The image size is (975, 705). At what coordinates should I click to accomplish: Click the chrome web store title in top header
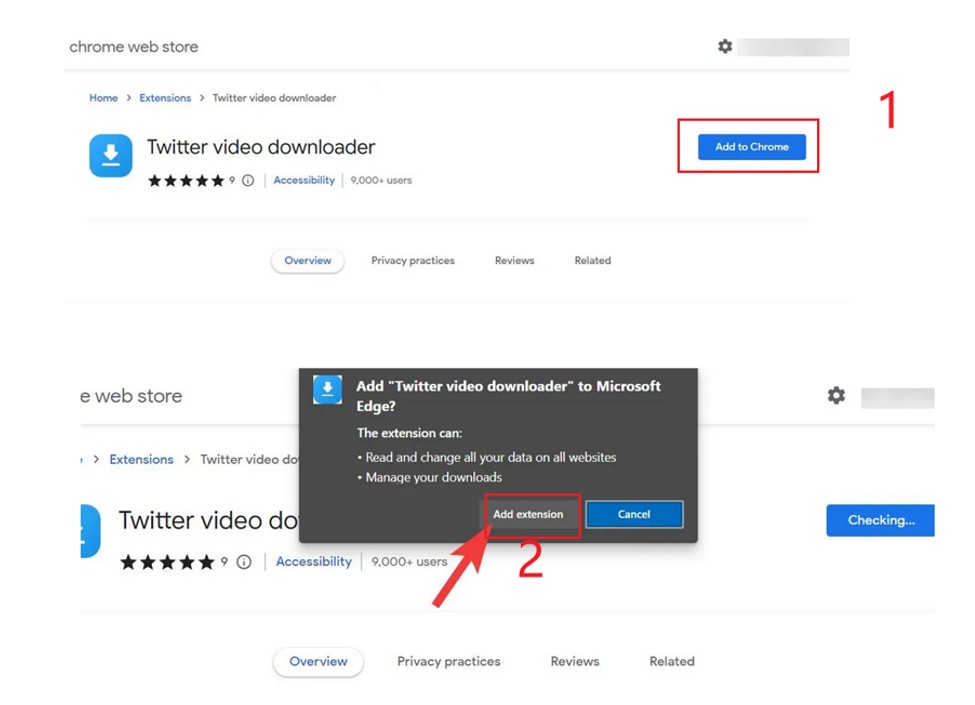pyautogui.click(x=134, y=47)
